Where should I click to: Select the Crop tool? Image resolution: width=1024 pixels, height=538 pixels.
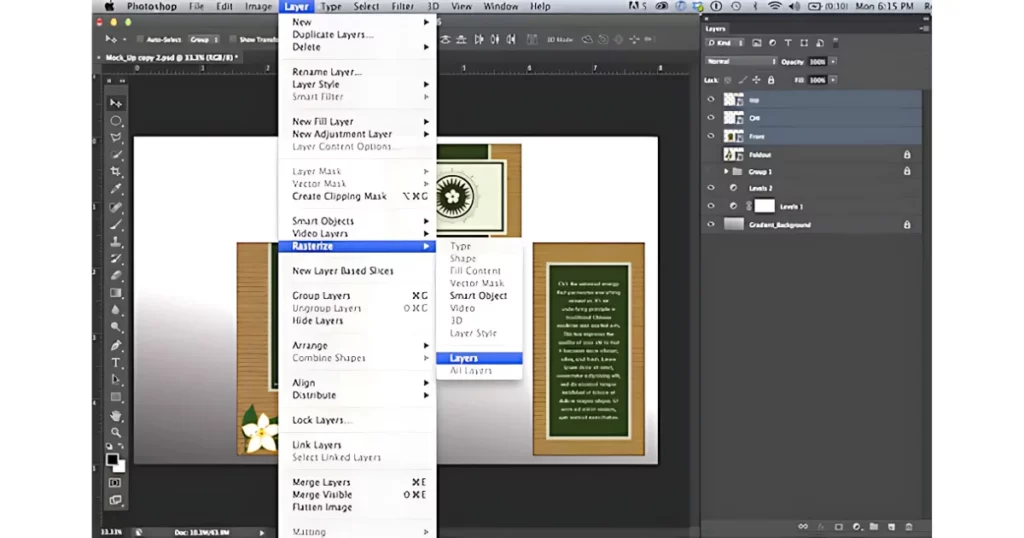point(116,172)
